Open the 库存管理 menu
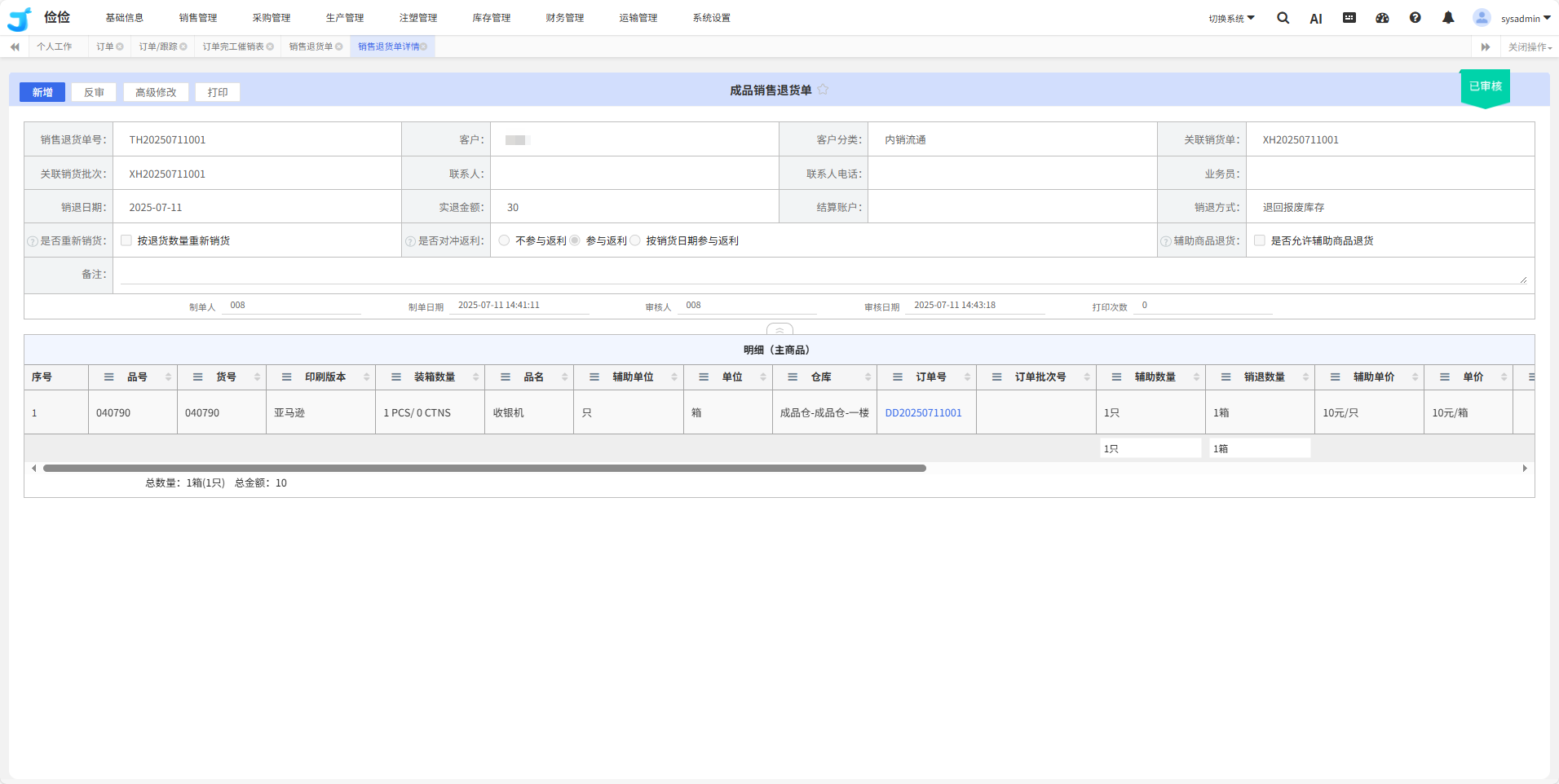 pyautogui.click(x=491, y=18)
